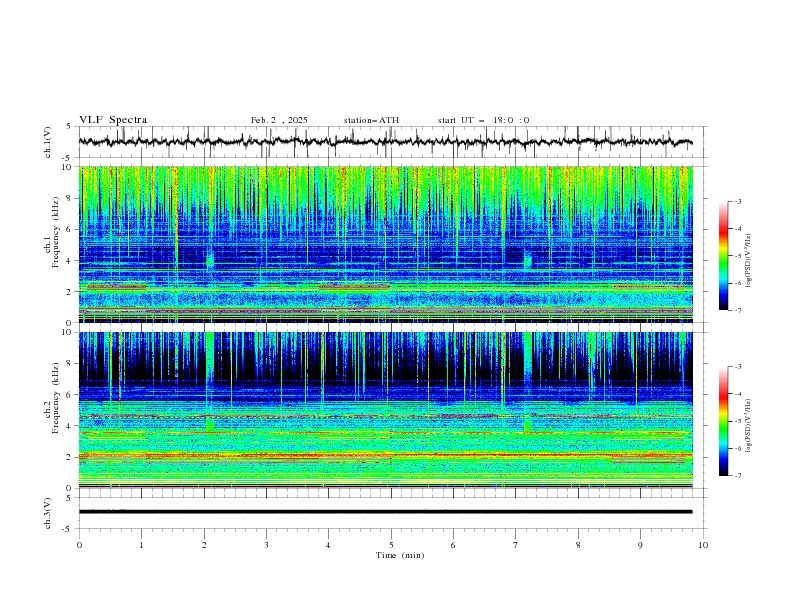Click the ch.2 spectrogram panel
792x612 pixels.
pyautogui.click(x=385, y=410)
